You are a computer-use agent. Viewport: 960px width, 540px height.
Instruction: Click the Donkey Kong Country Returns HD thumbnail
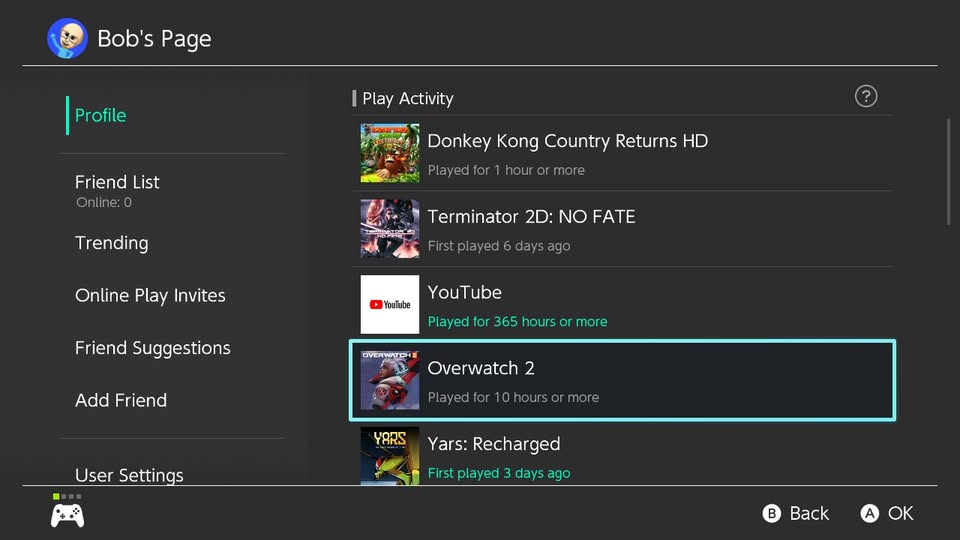[390, 153]
